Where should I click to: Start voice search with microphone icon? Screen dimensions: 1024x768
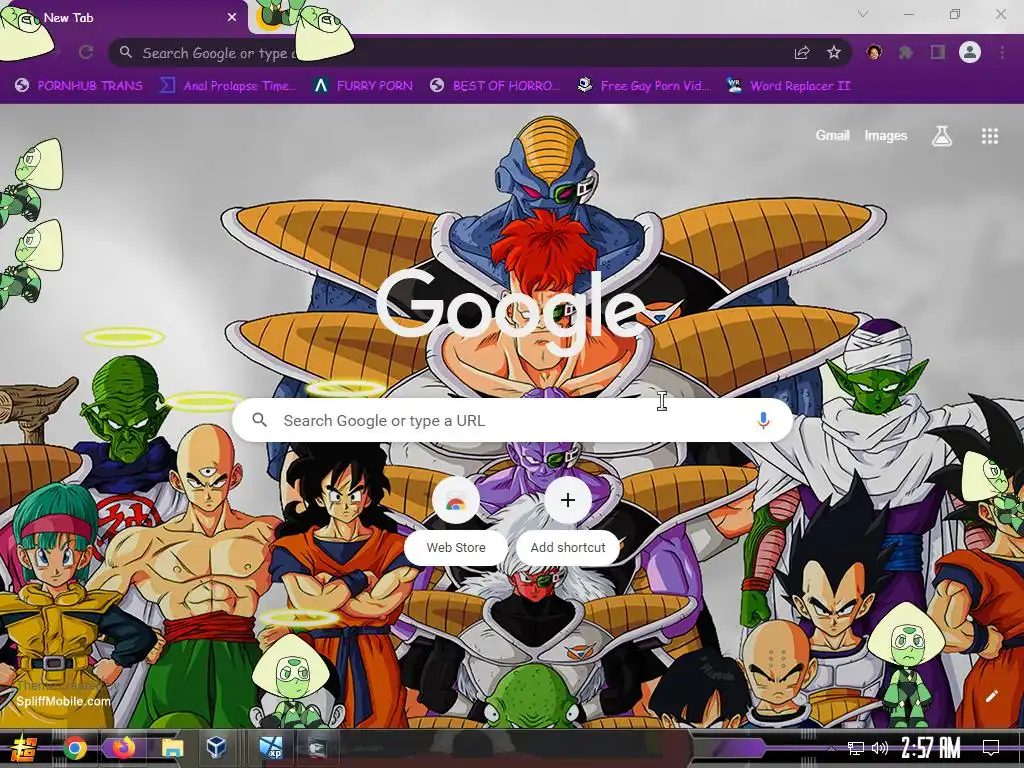(x=763, y=420)
